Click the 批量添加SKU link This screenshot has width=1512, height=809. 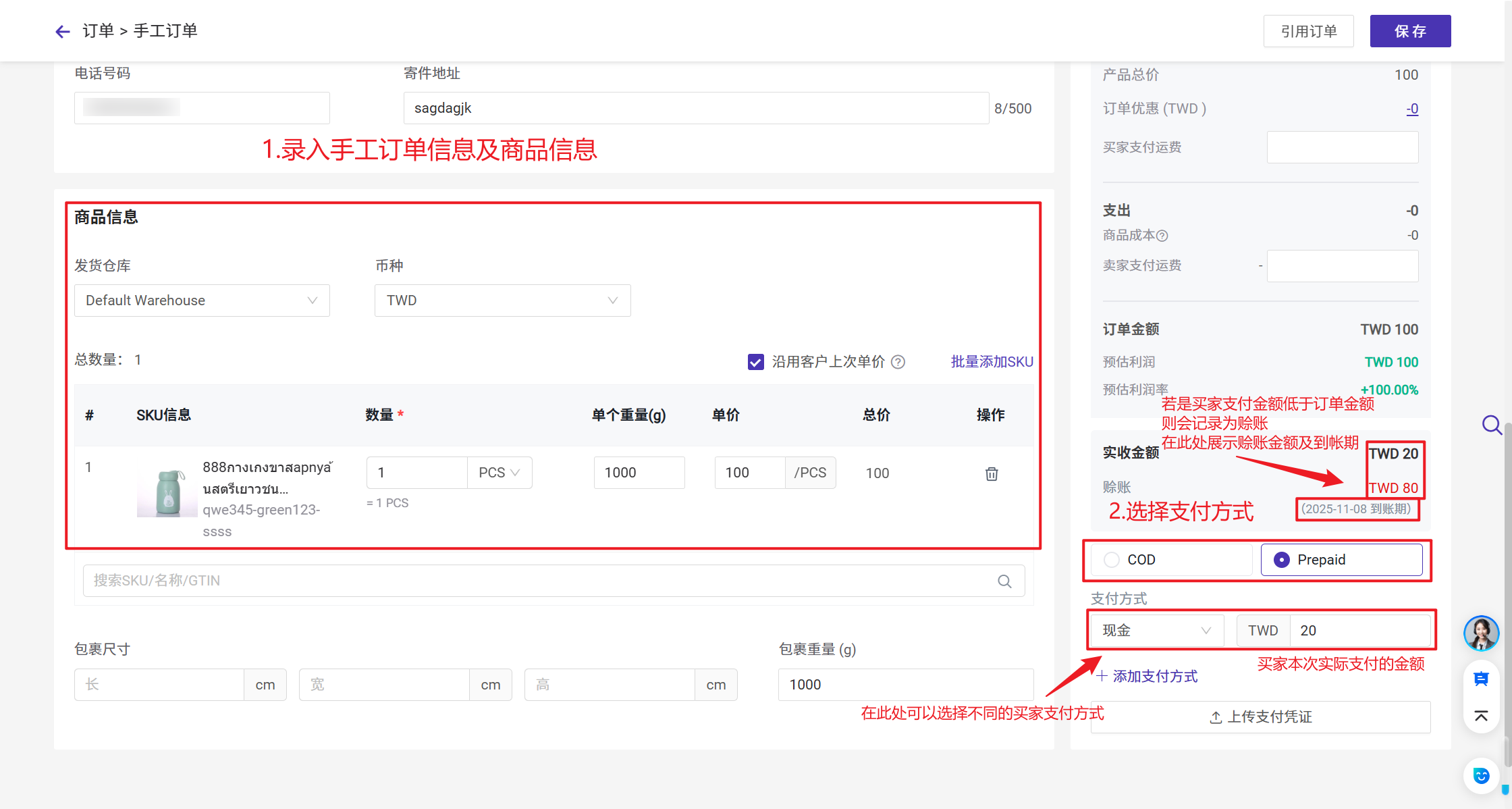(992, 362)
